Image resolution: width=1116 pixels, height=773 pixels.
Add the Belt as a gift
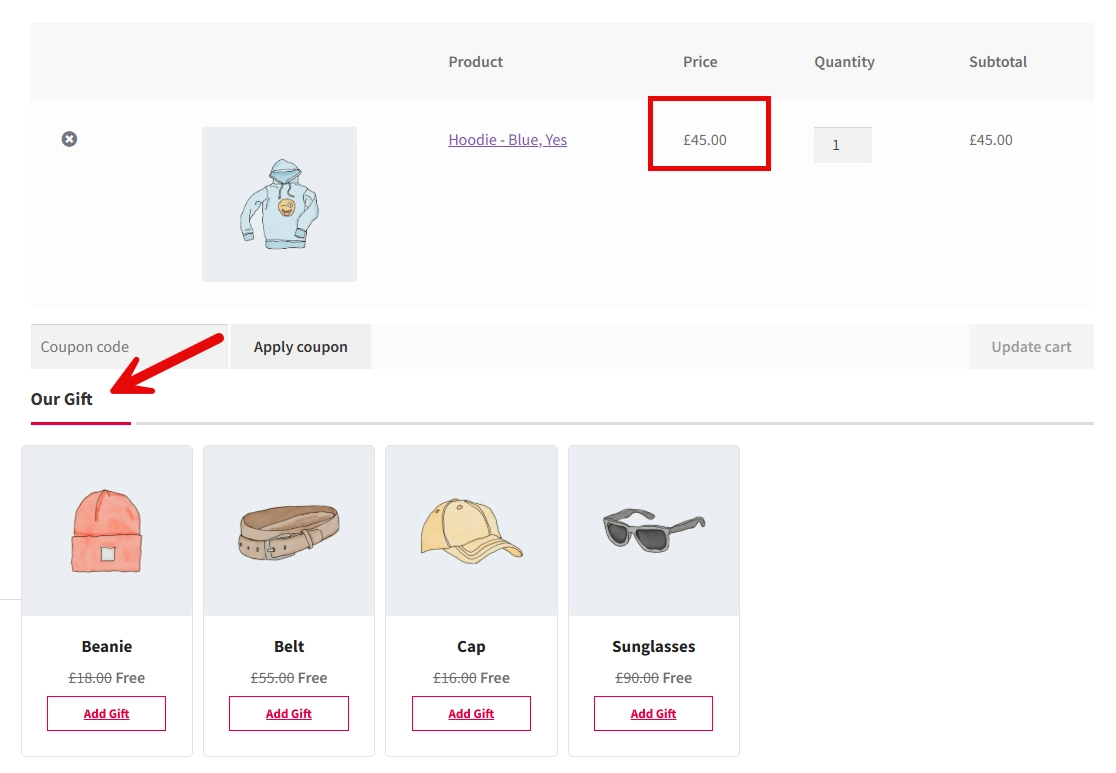[x=288, y=713]
